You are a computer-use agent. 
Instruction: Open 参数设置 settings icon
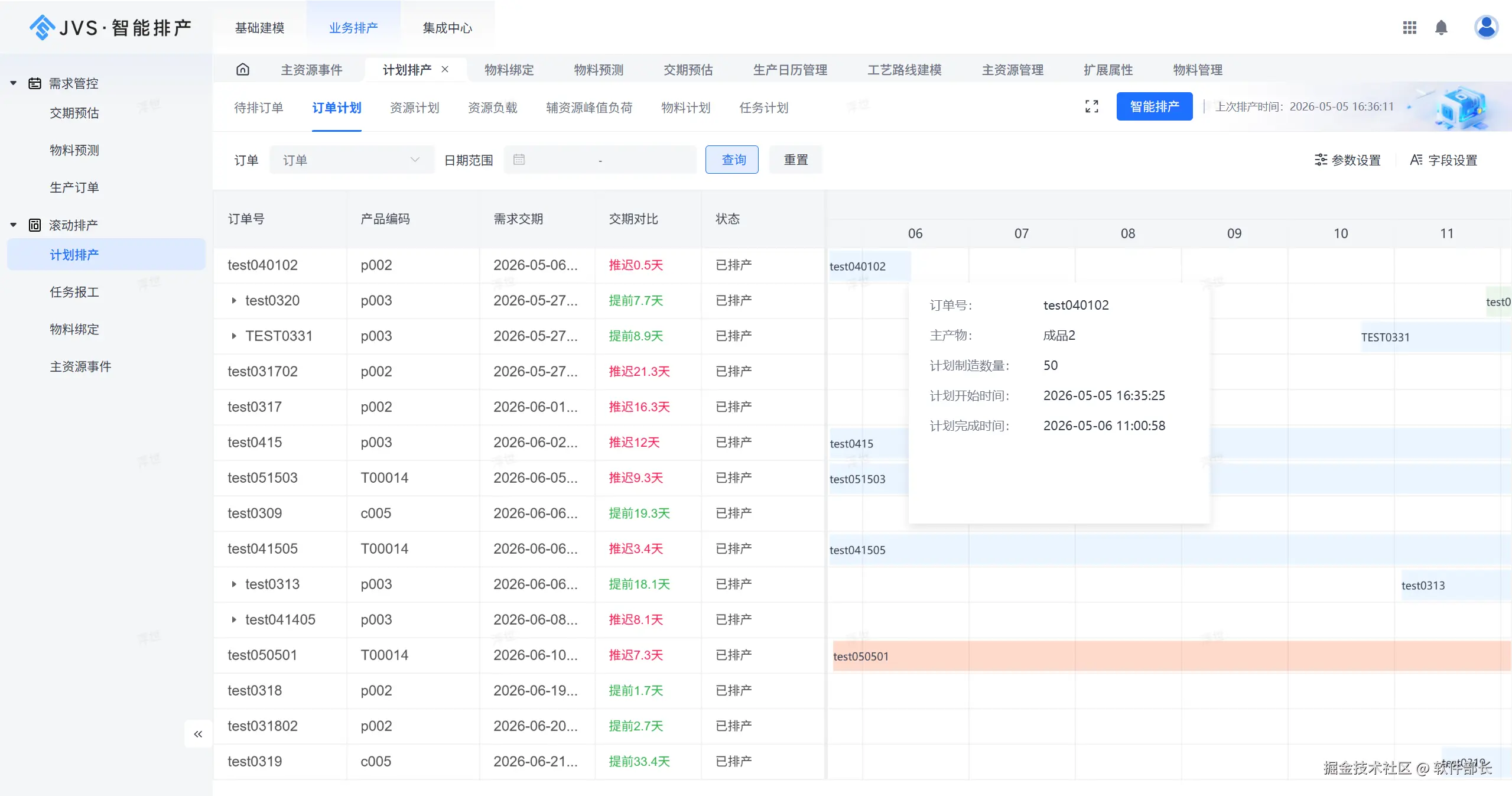point(1321,160)
